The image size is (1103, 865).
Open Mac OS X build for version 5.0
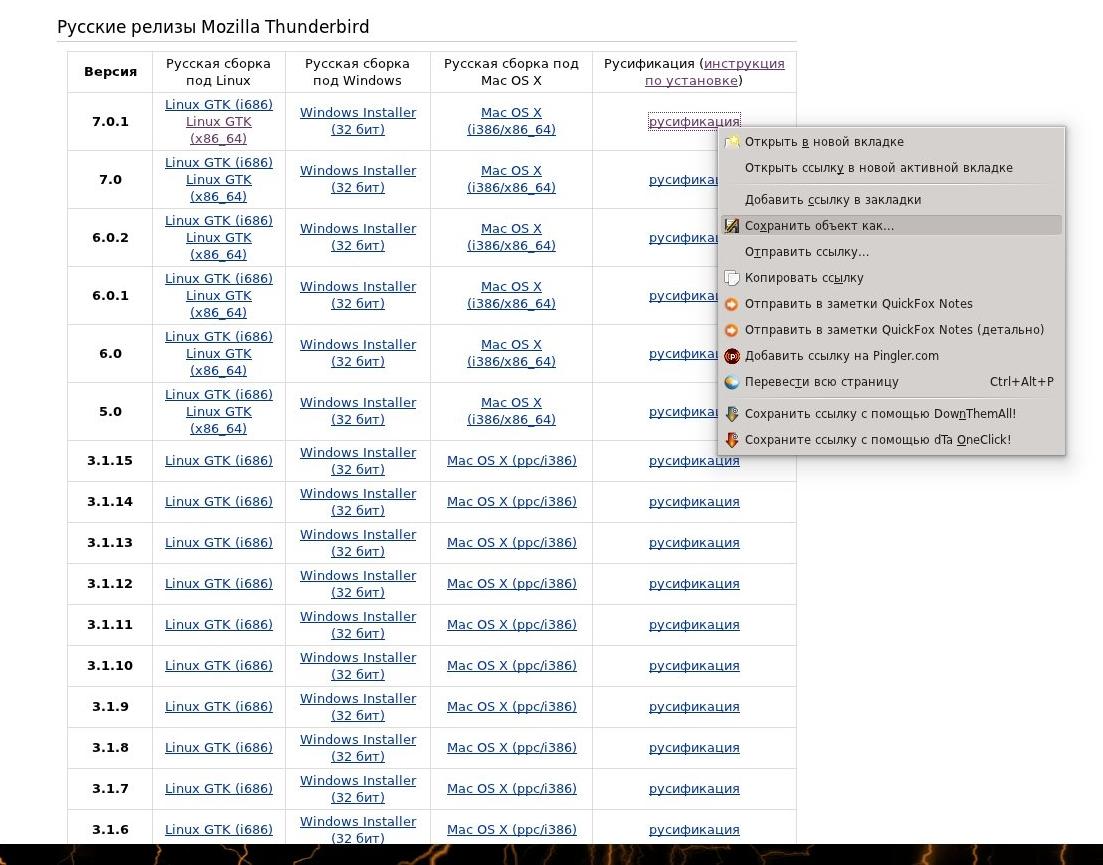pyautogui.click(x=511, y=411)
